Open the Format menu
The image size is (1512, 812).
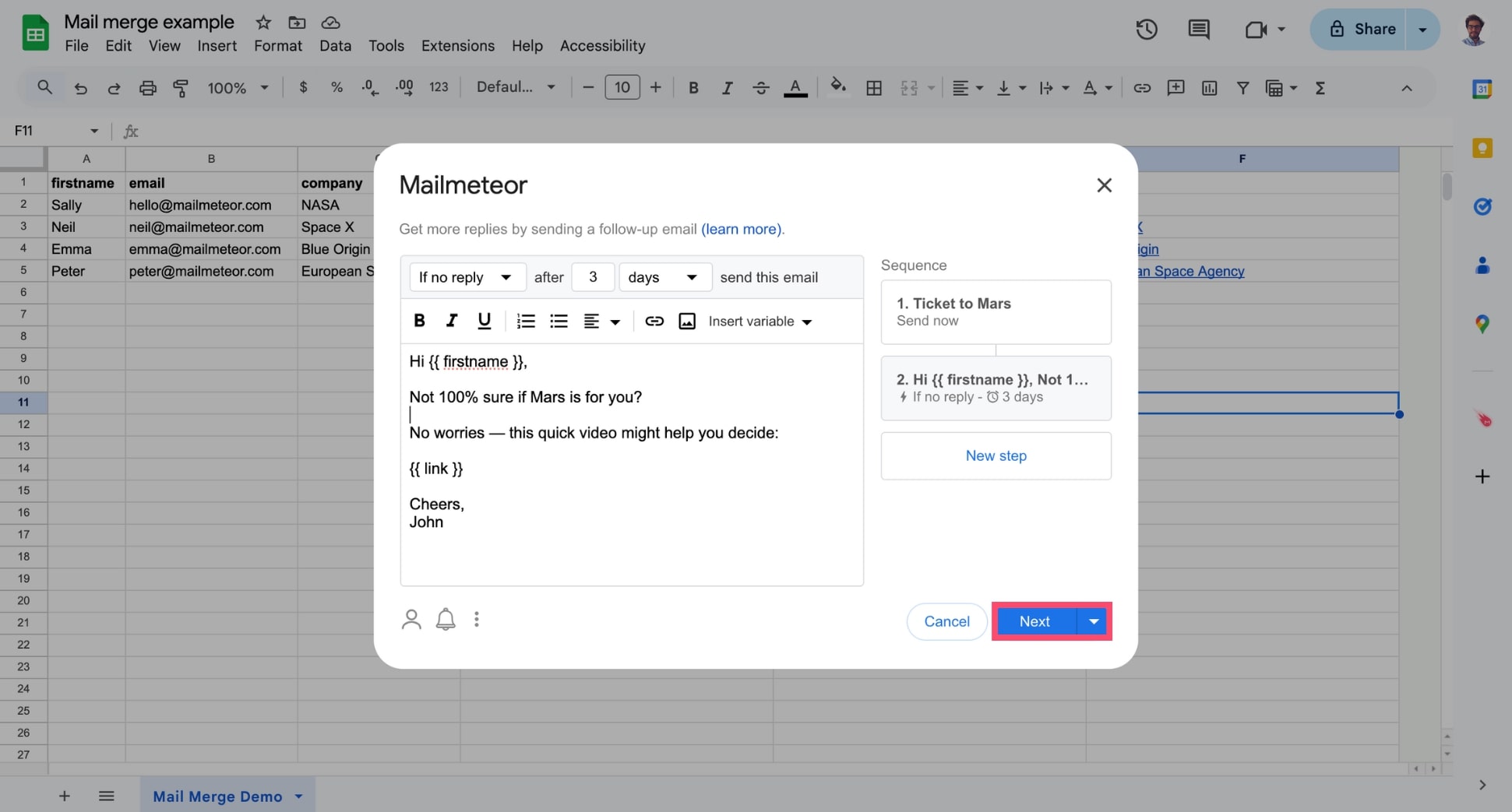coord(278,46)
